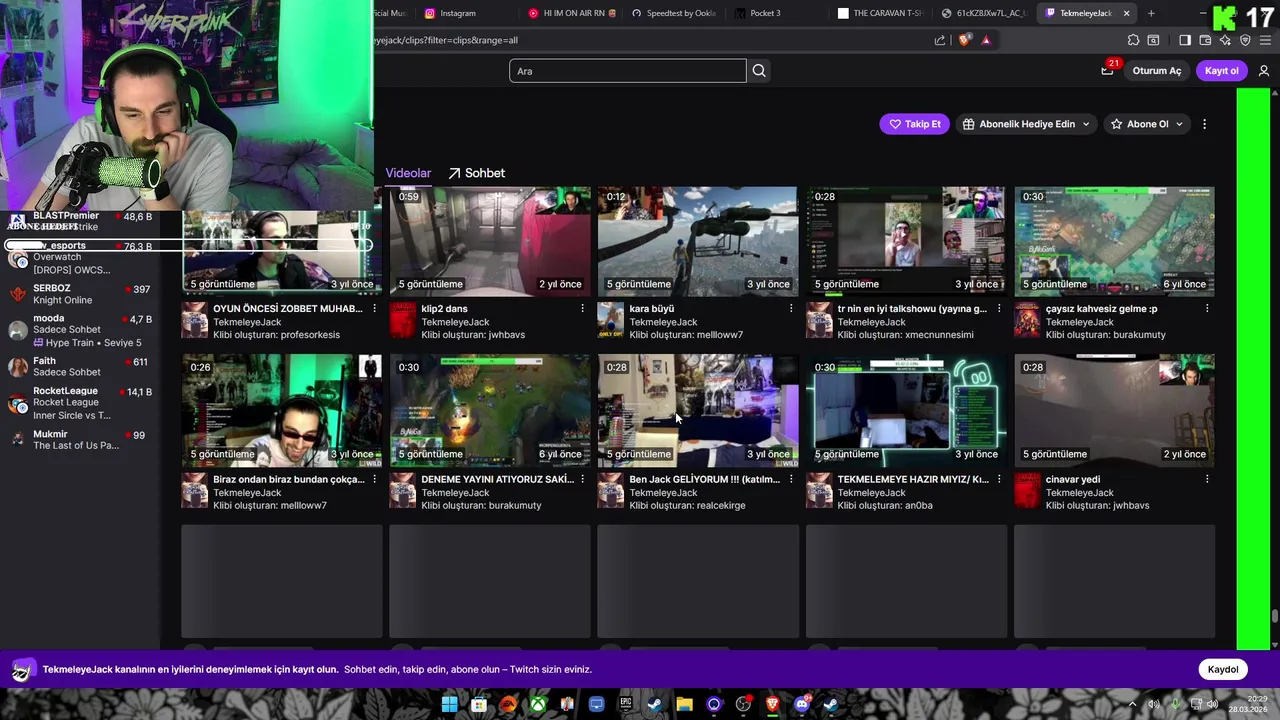Screen dimensions: 1280x720
Task: Switch to THE CARAVAN T-SH browser tab
Action: 880,13
